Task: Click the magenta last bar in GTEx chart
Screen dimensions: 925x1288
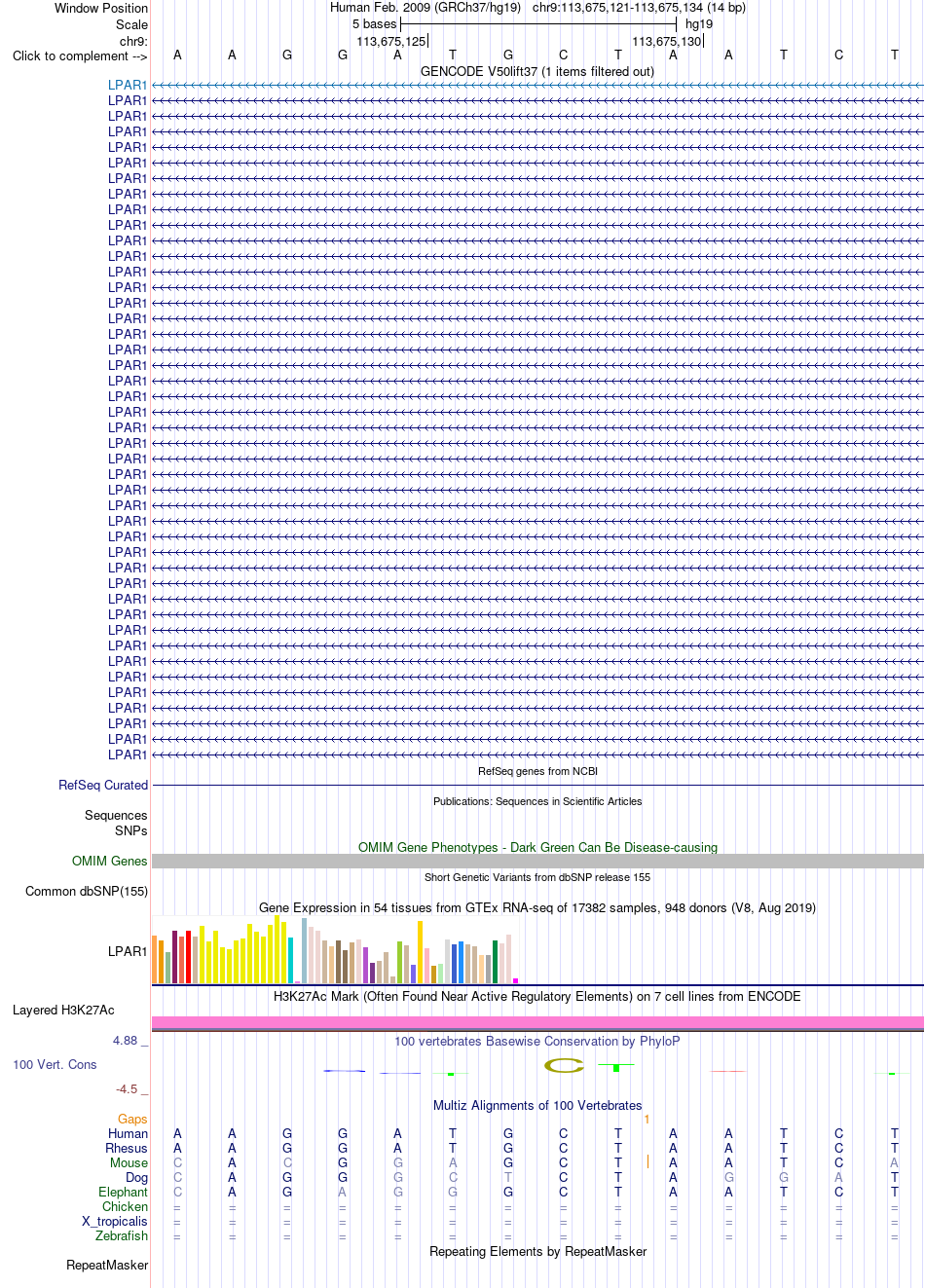Action: (515, 980)
